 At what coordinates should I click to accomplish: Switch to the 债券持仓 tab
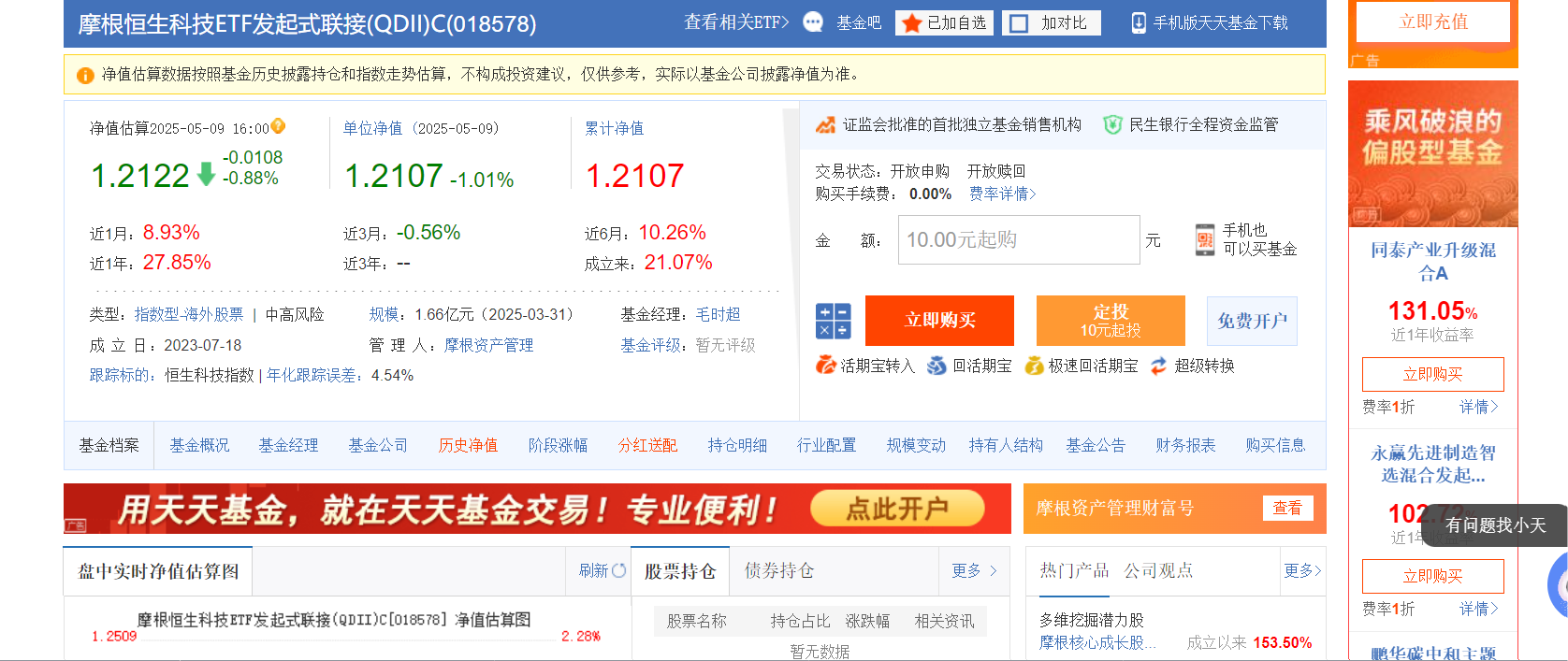click(x=779, y=570)
